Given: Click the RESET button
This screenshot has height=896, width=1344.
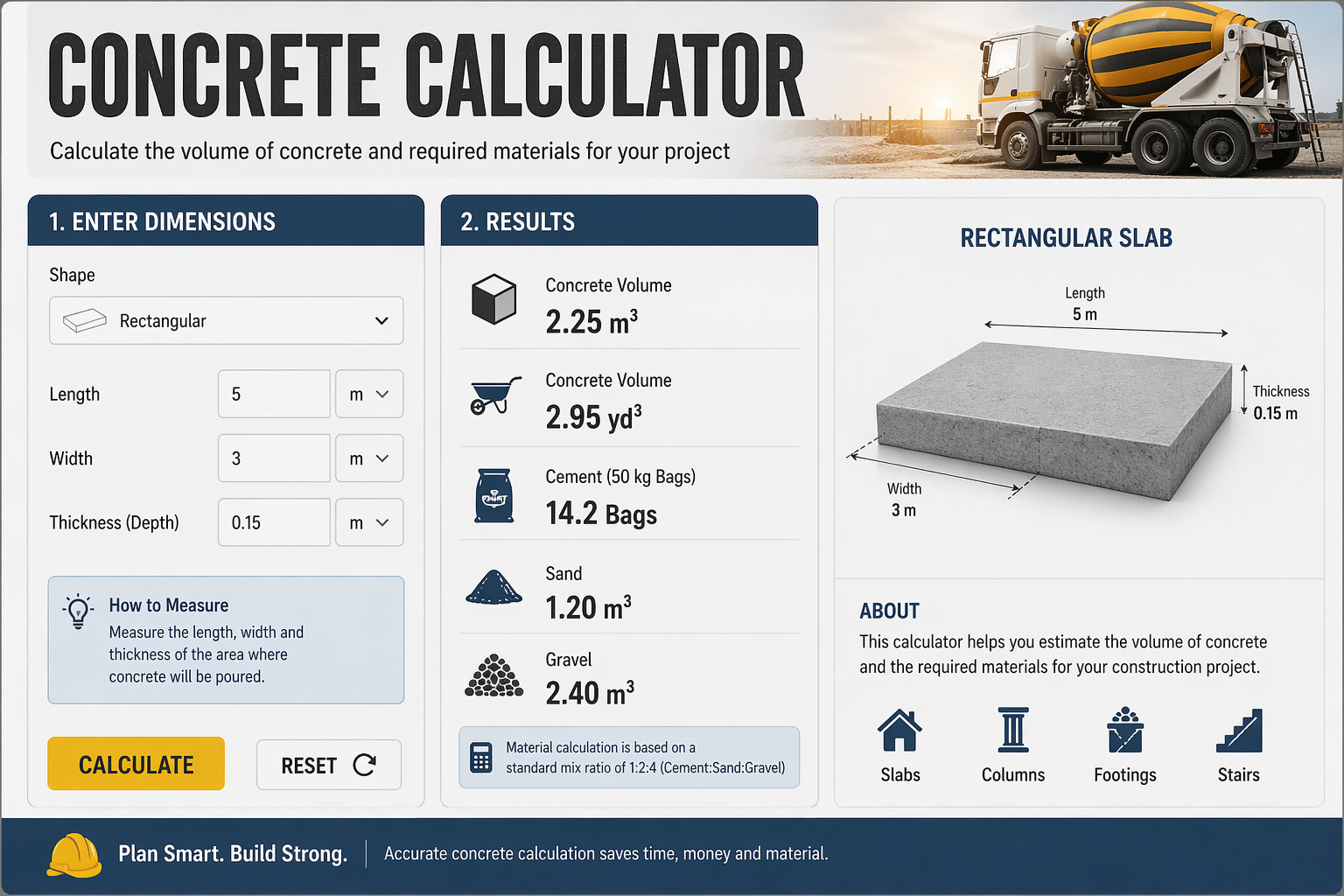Looking at the screenshot, I should (328, 765).
